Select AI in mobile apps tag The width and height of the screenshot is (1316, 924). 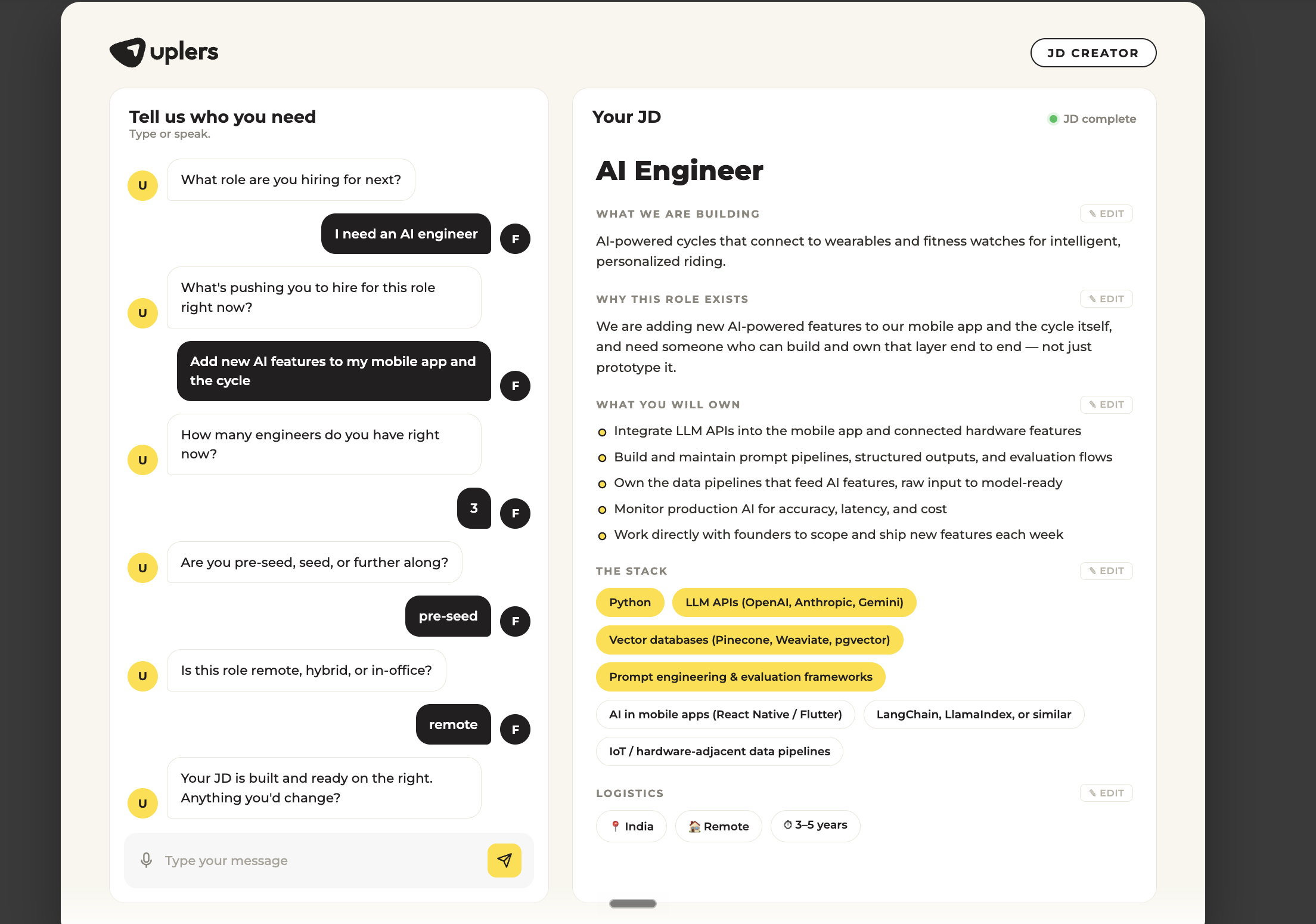[x=725, y=714]
